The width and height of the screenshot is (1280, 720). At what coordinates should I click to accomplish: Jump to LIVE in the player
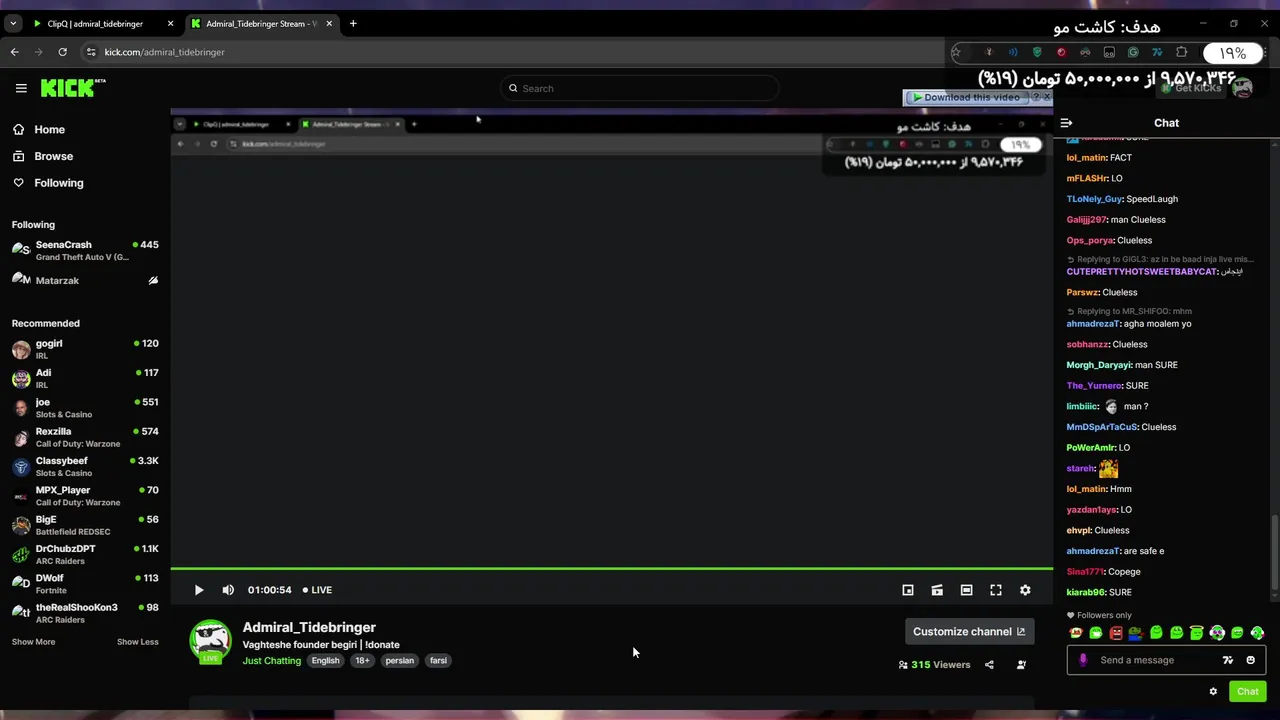pyautogui.click(x=318, y=590)
